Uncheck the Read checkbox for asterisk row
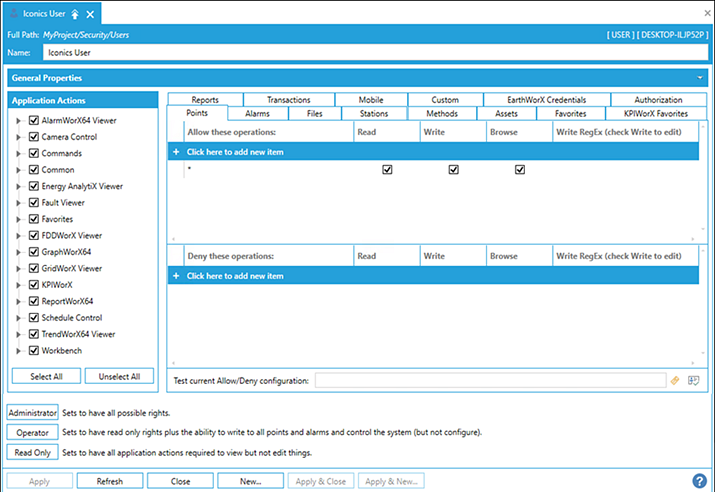Image resolution: width=715 pixels, height=492 pixels. [x=387, y=170]
